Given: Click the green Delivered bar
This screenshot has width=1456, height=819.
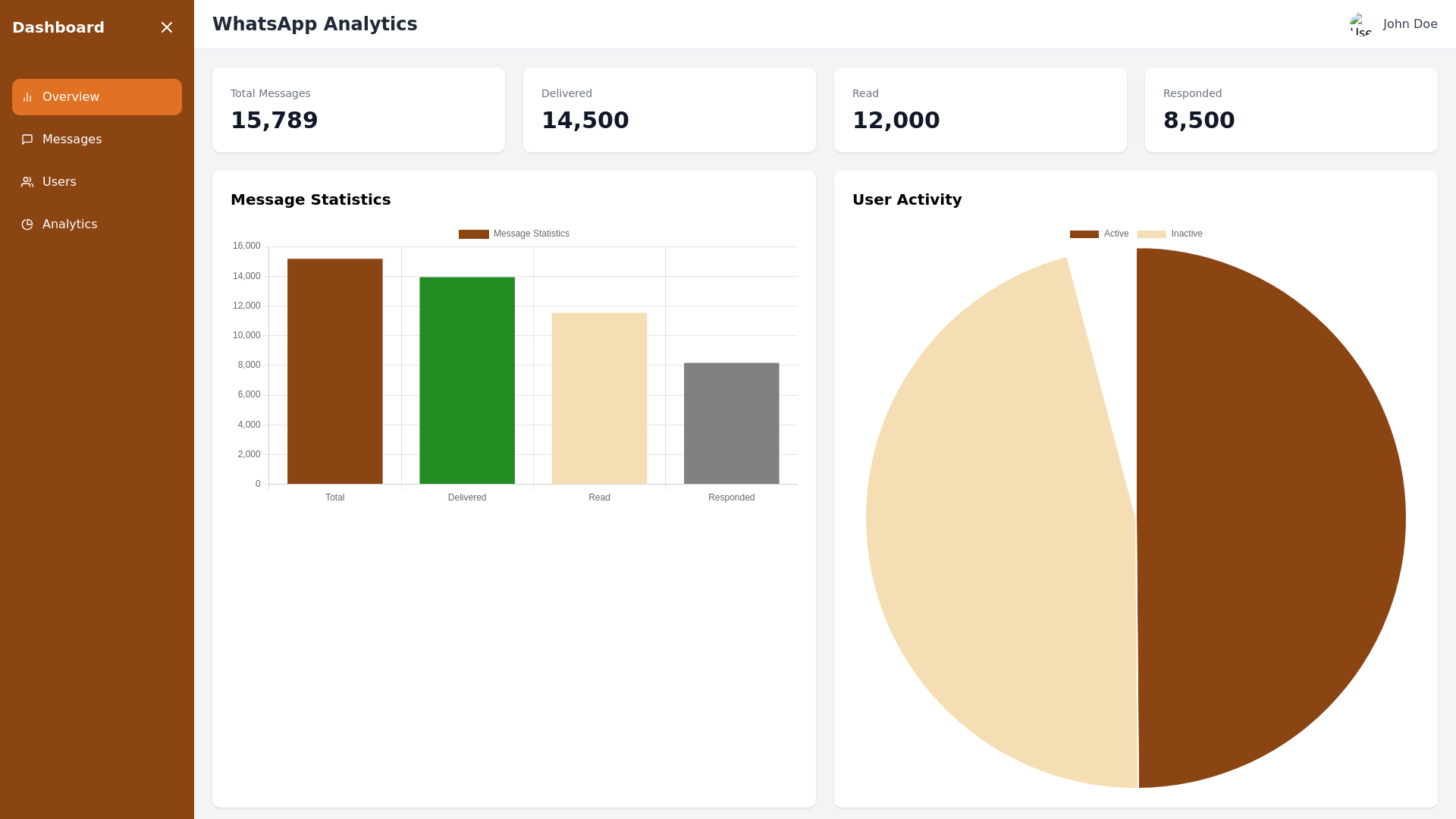Looking at the screenshot, I should pos(467,379).
